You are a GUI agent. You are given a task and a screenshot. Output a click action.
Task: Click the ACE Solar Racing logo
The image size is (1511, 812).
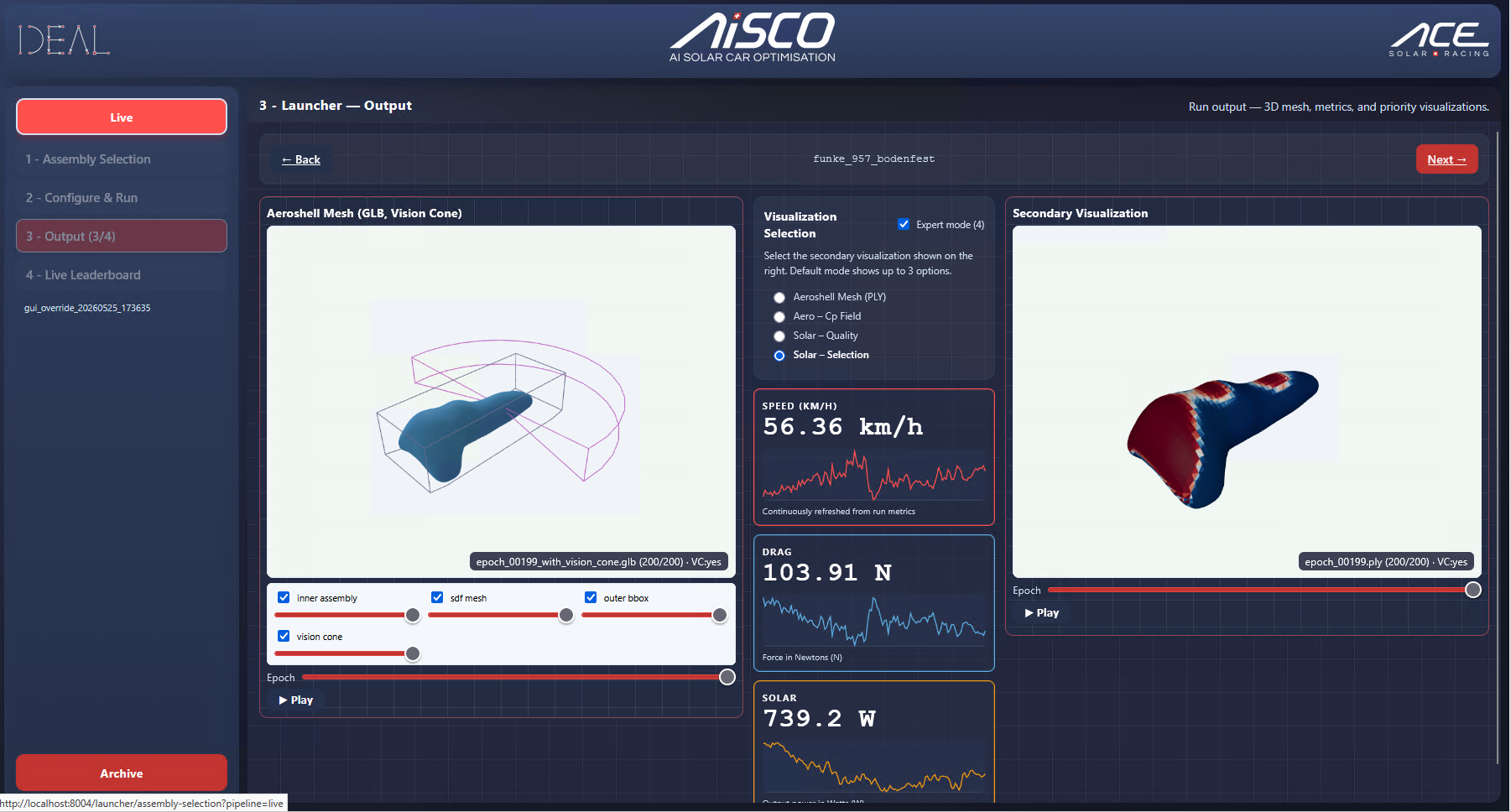(1439, 39)
